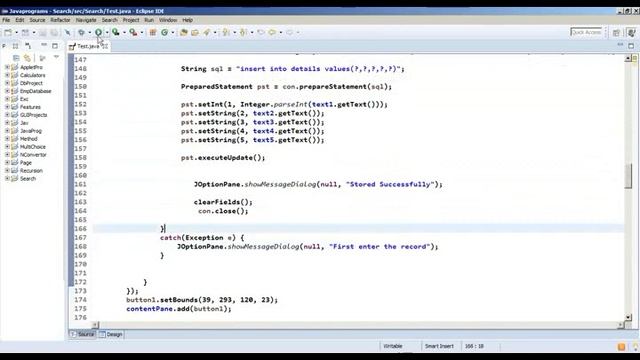Viewport: 640px width, 360px height.
Task: Click the Open Perspective icon
Action: coord(616,32)
